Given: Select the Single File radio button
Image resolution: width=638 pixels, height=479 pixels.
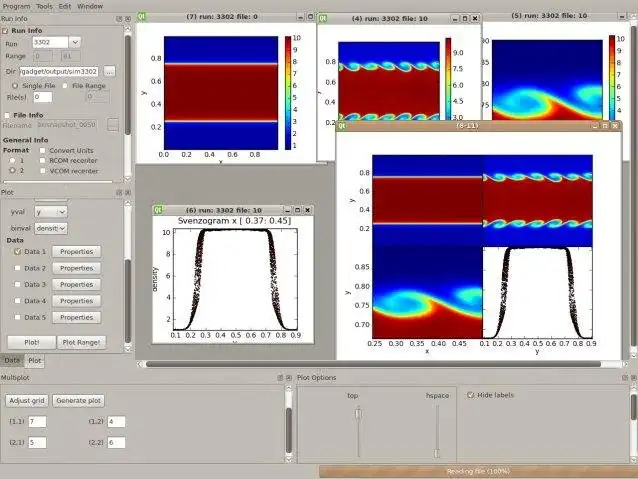Looking at the screenshot, I should pos(15,86).
